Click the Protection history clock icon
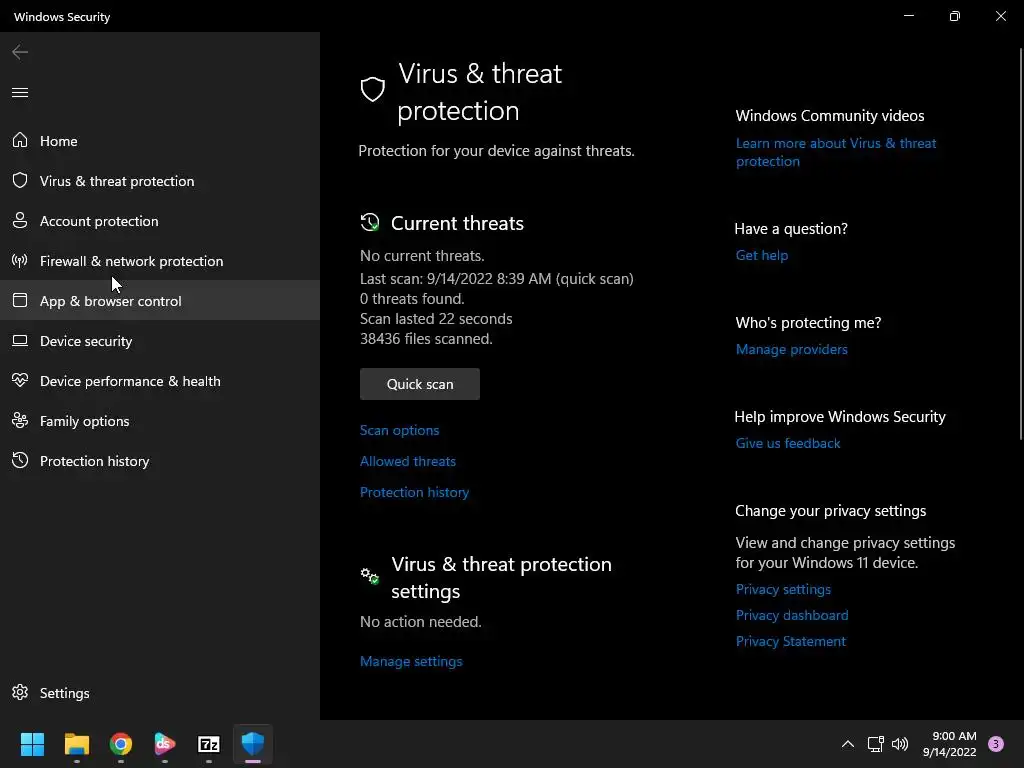 click(x=20, y=461)
